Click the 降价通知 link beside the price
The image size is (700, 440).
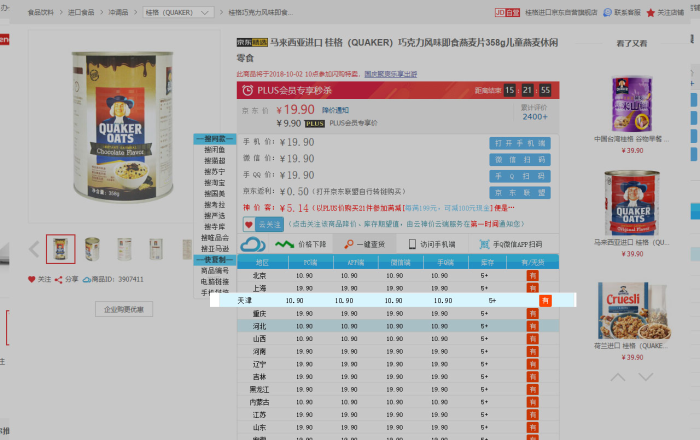(x=336, y=110)
